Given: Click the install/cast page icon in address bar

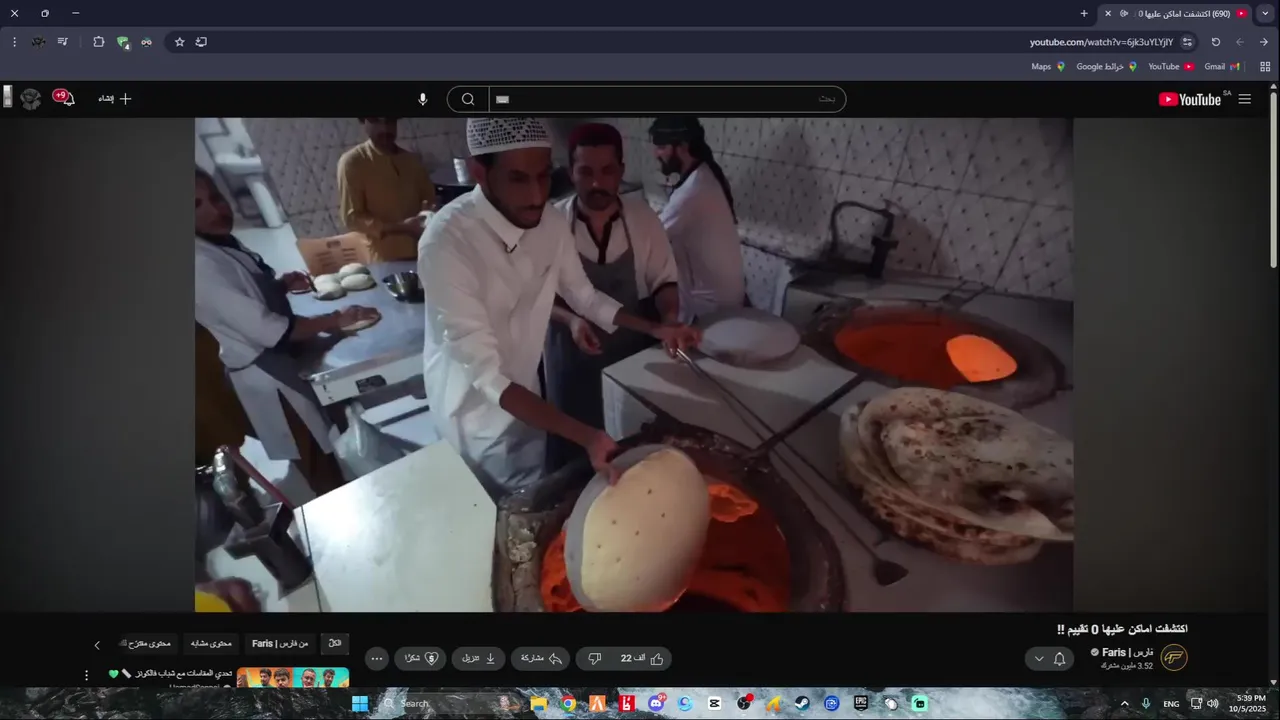Looking at the screenshot, I should point(201,42).
